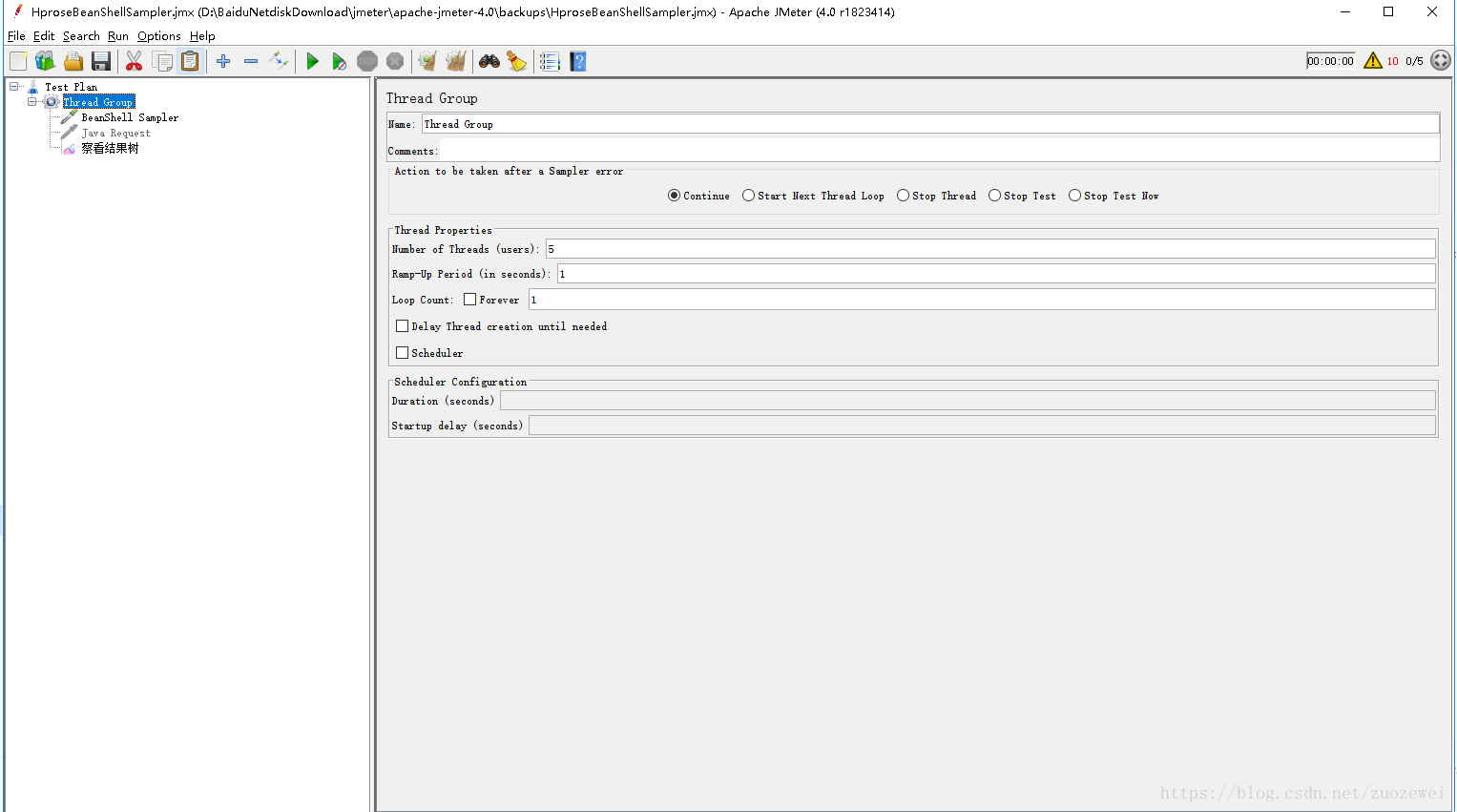Click the Toggle enable/disable toolbar icon
1457x812 pixels.
[279, 61]
